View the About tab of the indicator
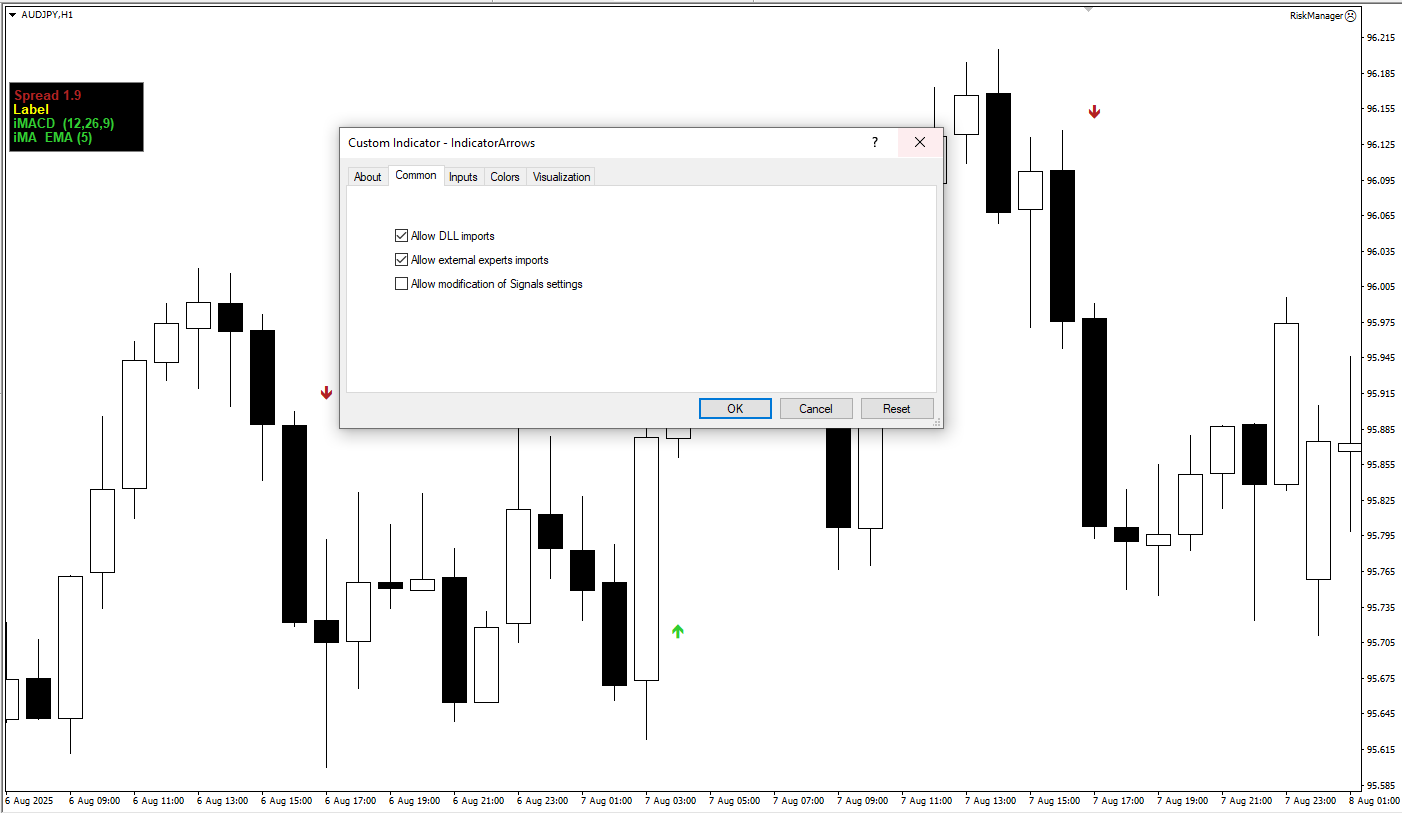 click(x=367, y=176)
